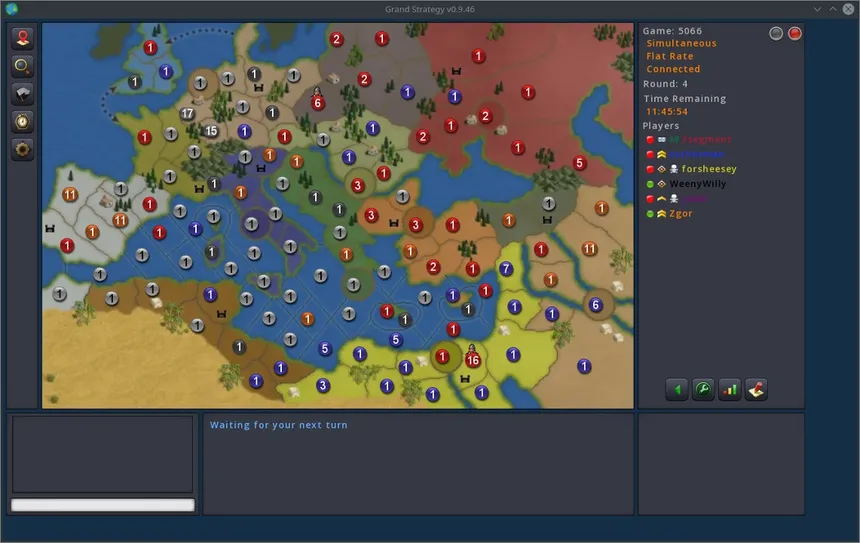Click the red round indicator button
Image resolution: width=860 pixels, height=543 pixels.
tap(795, 33)
